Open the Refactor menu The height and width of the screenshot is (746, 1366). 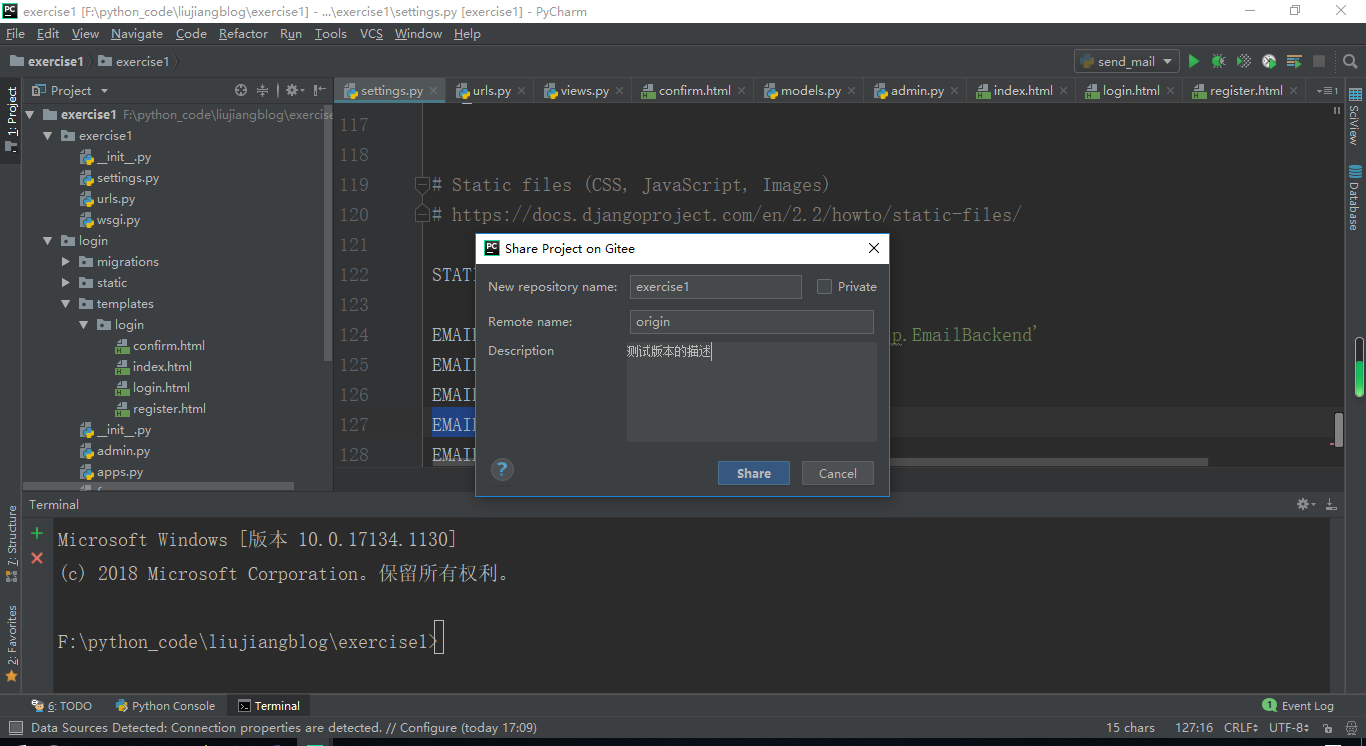(x=243, y=34)
